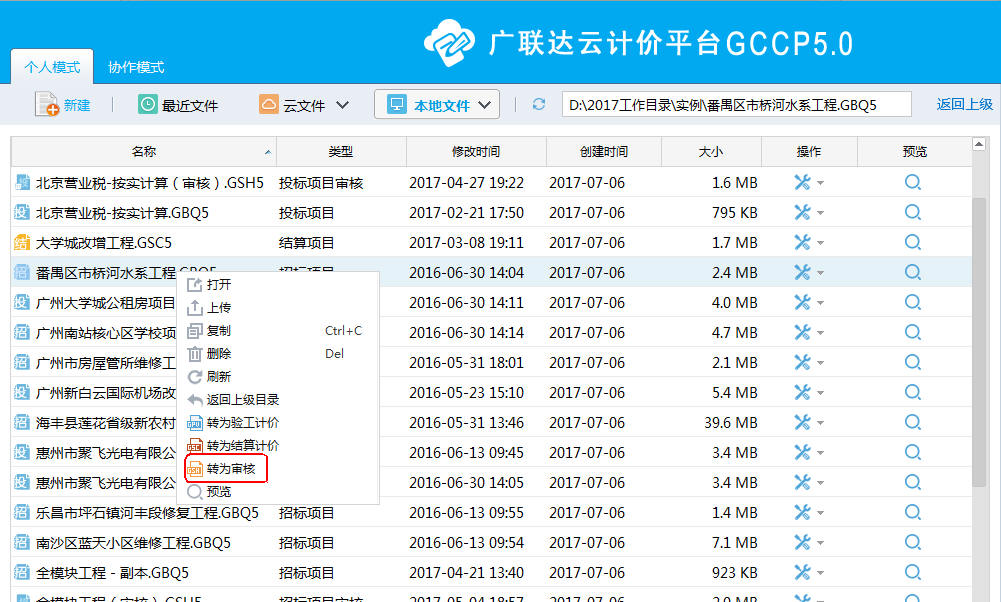Screen dimensions: 1001x602
Task: Expand the 云文件 dropdown
Action: point(342,105)
